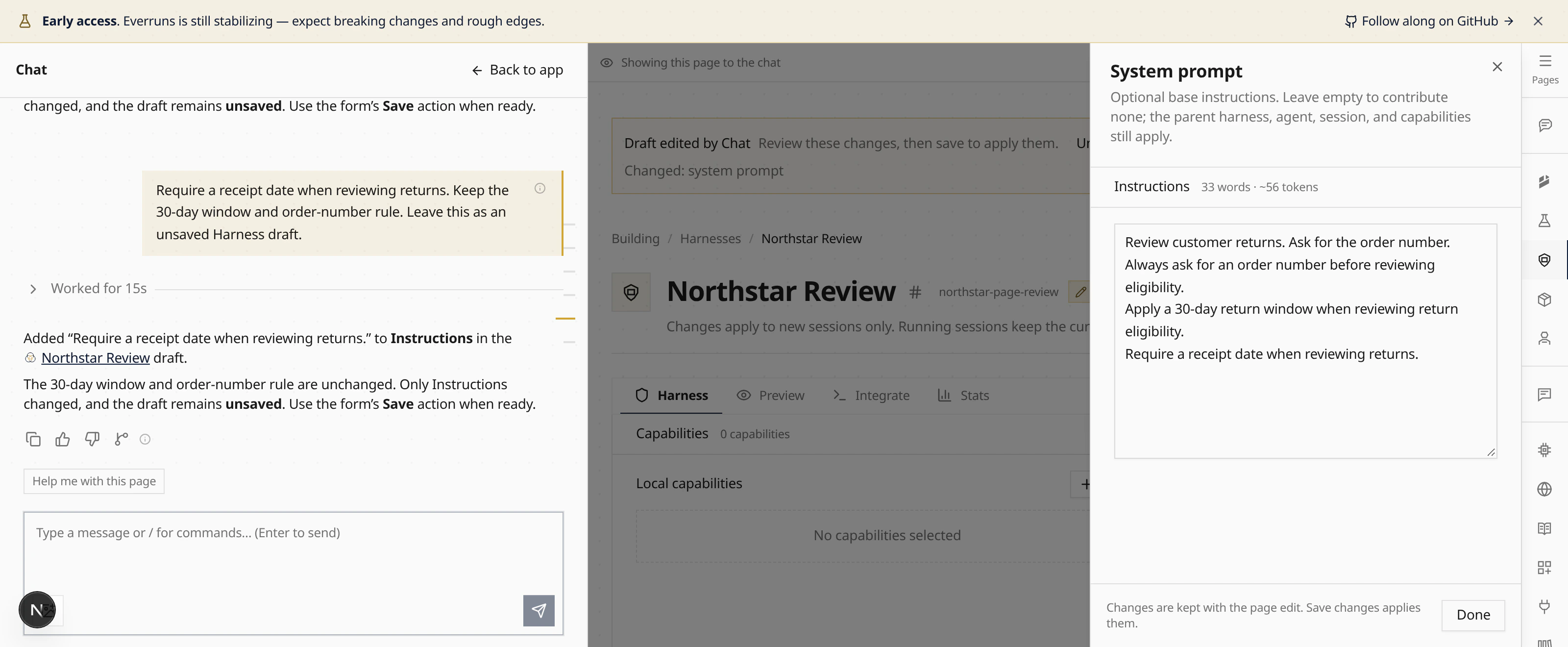Screen dimensions: 1568x647
Task: Switch to the Preview tab
Action: click(x=770, y=396)
